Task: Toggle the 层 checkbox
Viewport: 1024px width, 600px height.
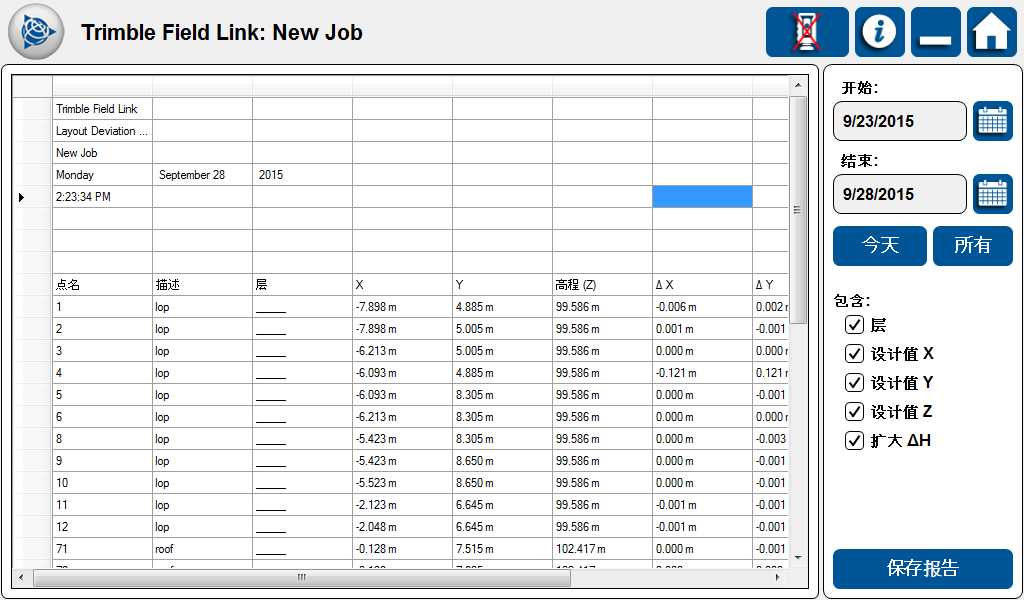Action: tap(854, 324)
